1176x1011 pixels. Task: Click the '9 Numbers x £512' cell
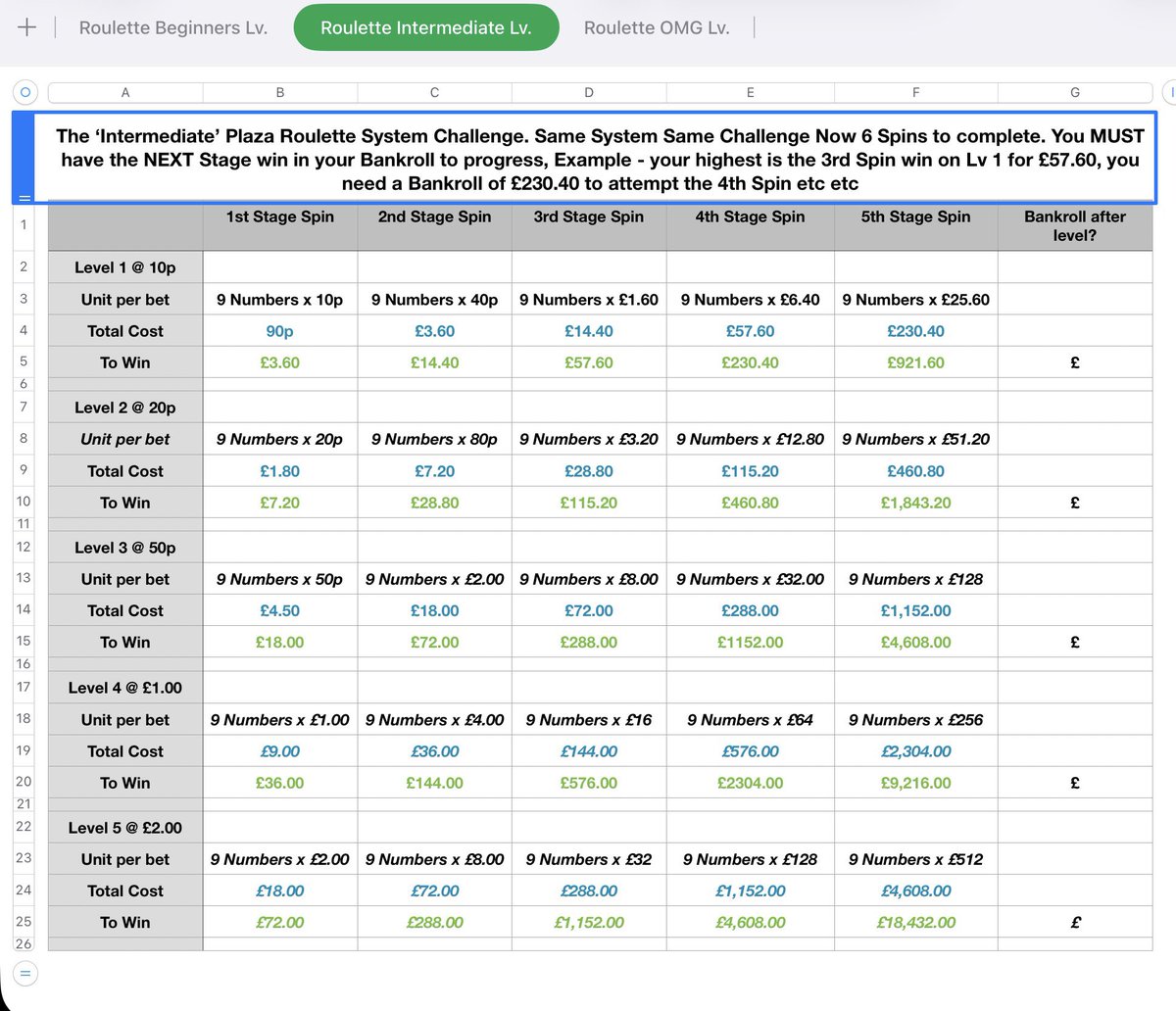pos(916,859)
